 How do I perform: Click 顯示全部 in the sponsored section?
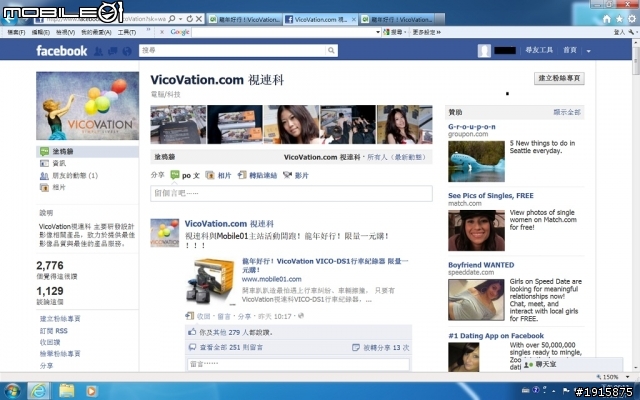point(567,112)
